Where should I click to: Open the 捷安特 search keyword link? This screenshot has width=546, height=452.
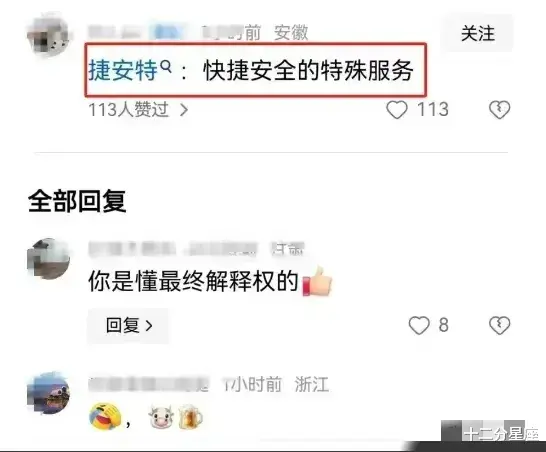(x=123, y=70)
